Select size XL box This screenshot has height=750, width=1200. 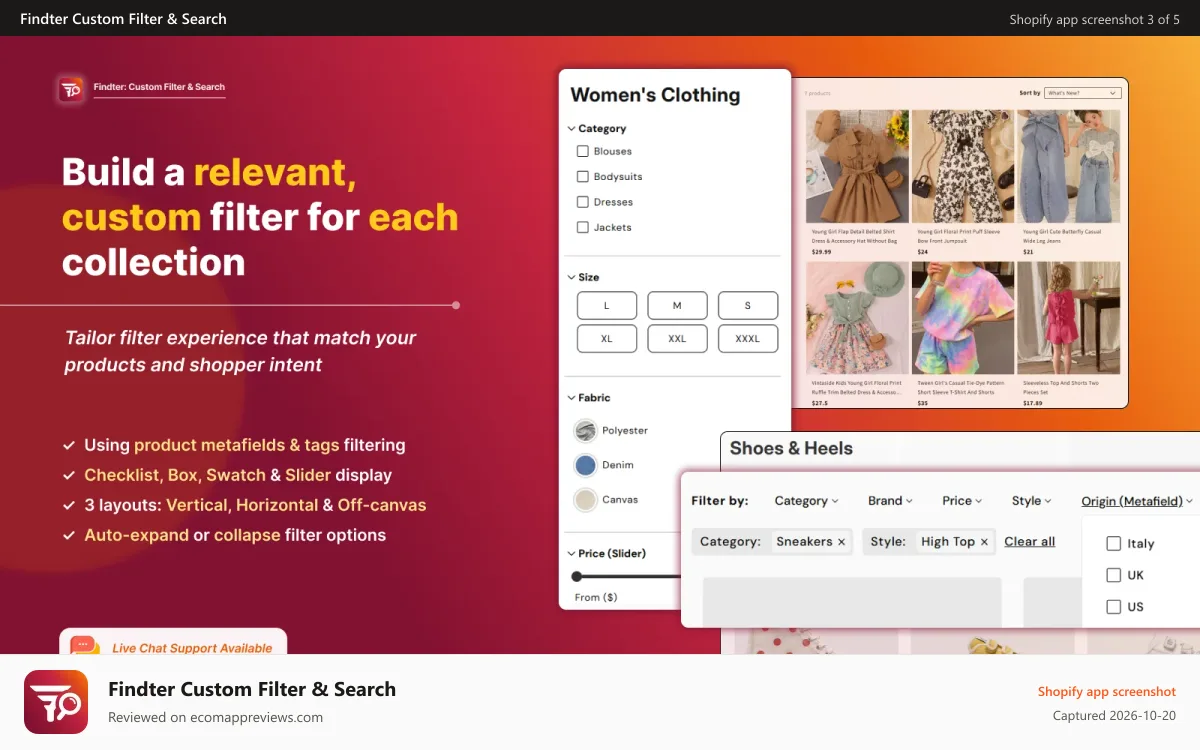607,338
